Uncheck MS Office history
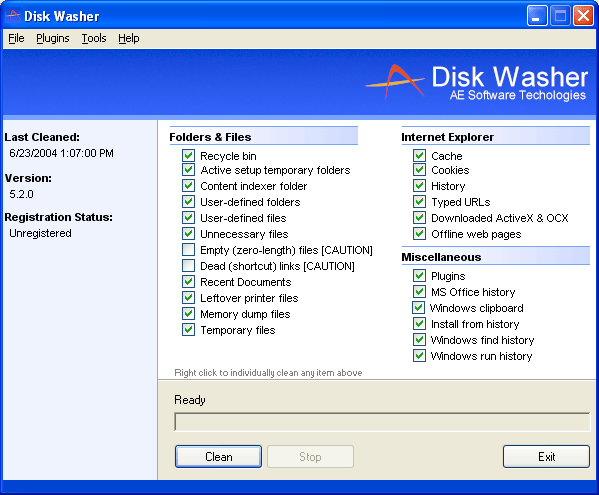The height and width of the screenshot is (495, 599). 419,291
